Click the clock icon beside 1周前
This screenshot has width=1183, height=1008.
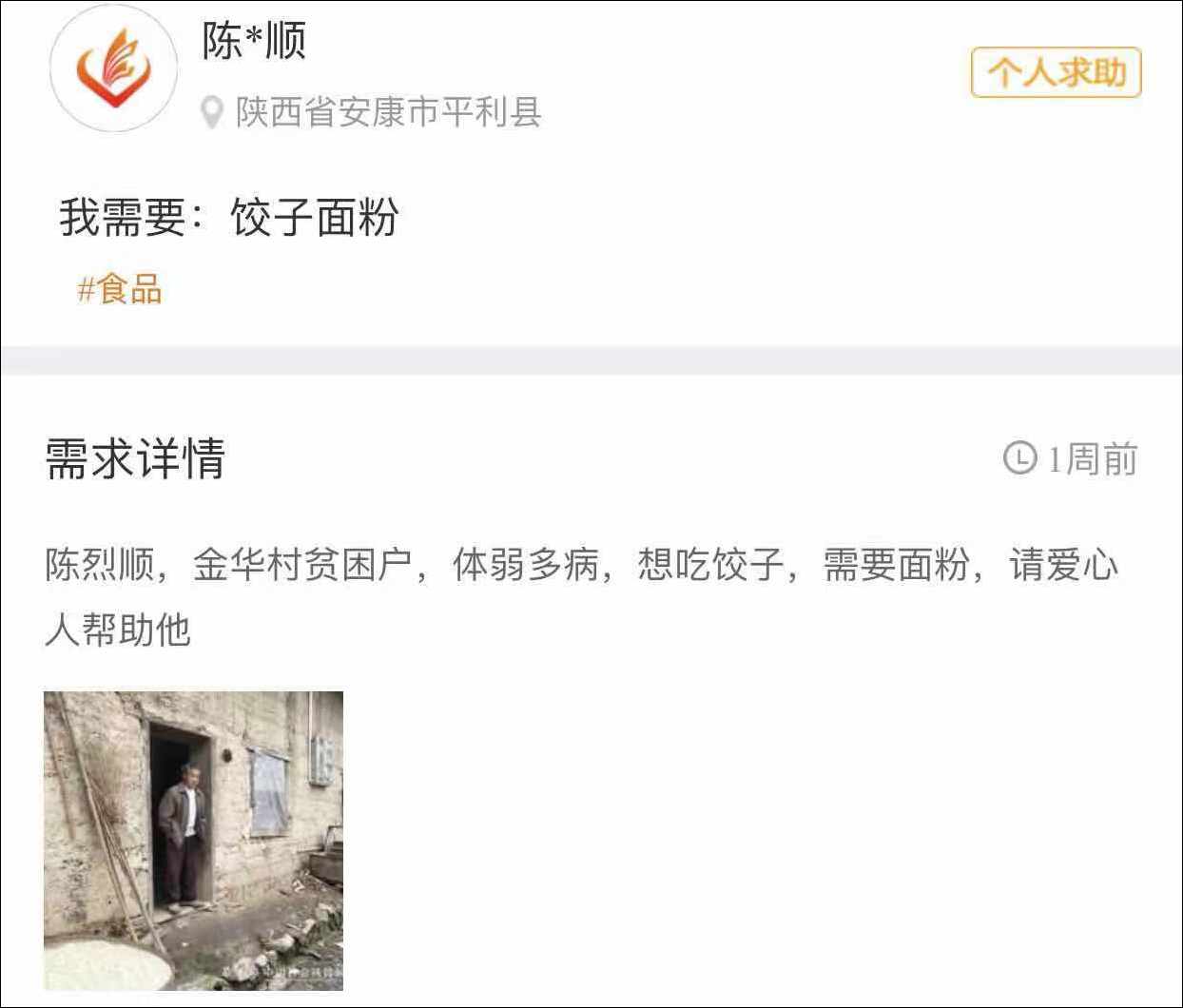coord(1019,458)
